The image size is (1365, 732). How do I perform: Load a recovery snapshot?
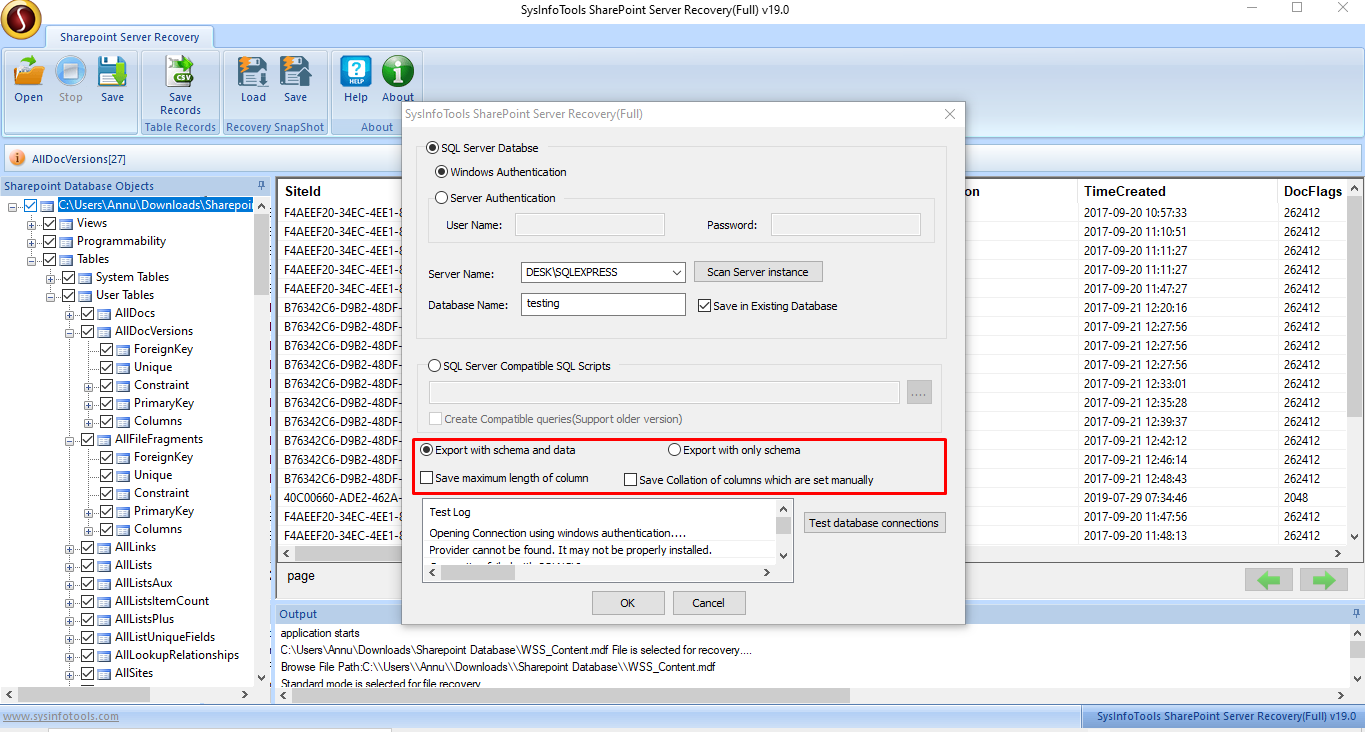(x=253, y=73)
